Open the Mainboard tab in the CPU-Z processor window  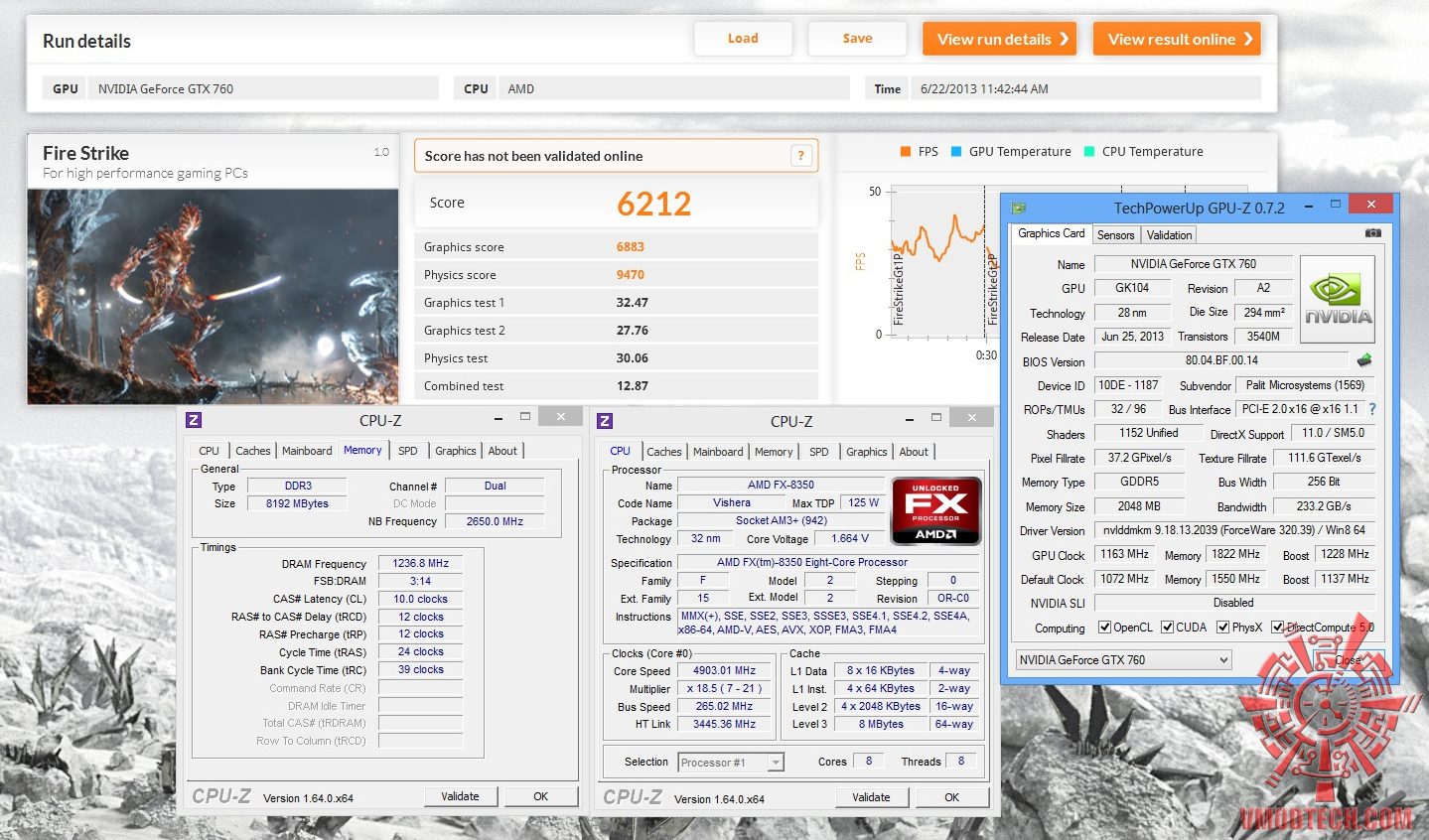point(718,452)
